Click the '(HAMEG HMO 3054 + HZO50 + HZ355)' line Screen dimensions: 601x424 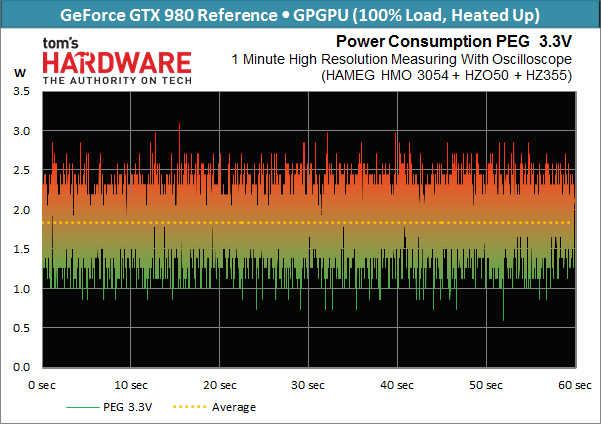click(x=446, y=75)
